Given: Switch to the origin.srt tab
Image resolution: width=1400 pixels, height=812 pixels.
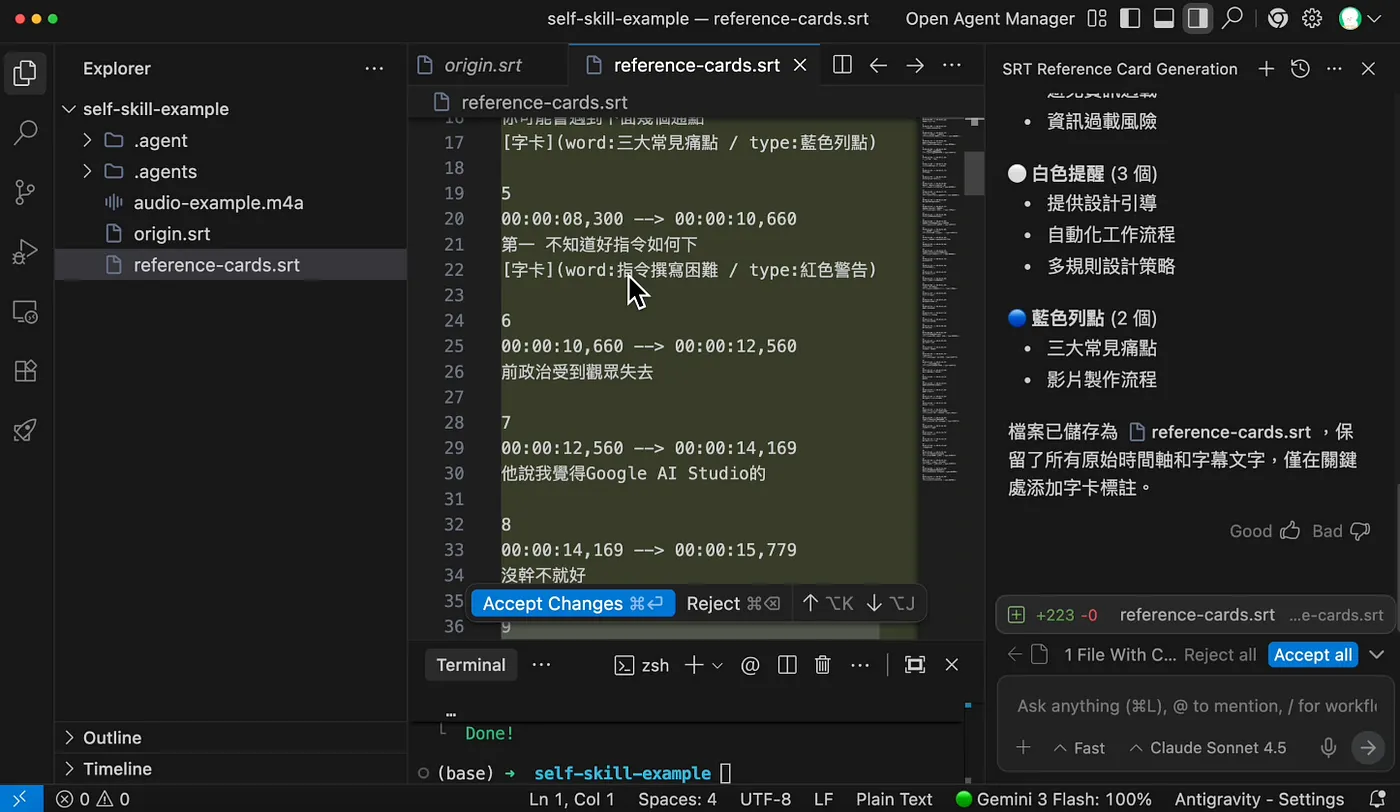Looking at the screenshot, I should tap(483, 66).
